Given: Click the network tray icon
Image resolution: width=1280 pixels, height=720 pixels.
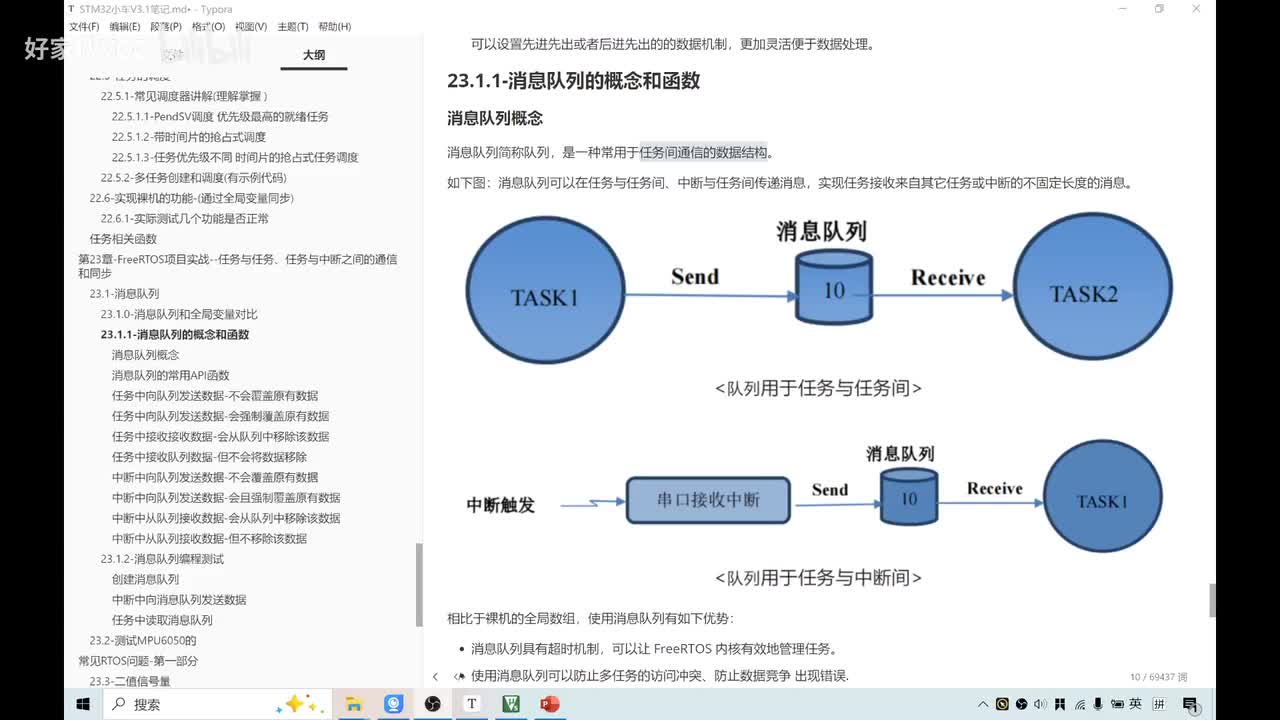Looking at the screenshot, I should tap(1080, 704).
